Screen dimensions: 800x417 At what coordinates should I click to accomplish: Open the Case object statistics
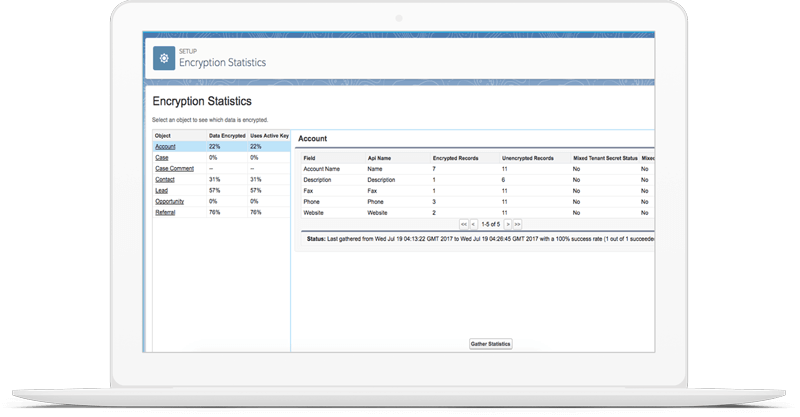point(161,157)
